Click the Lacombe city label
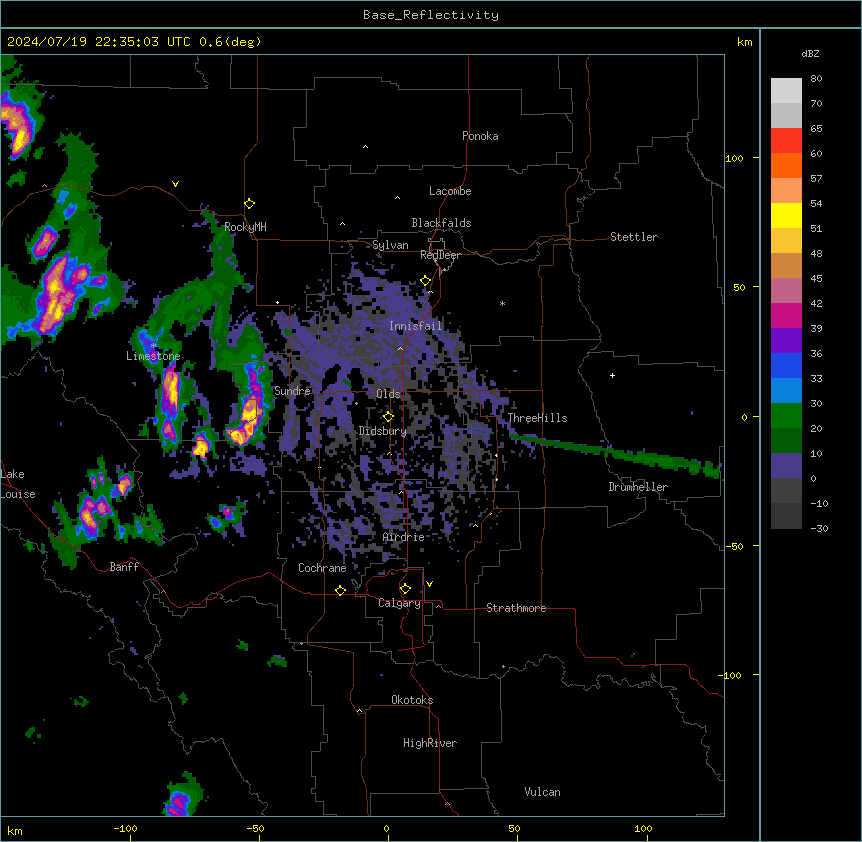862x842 pixels. [450, 191]
